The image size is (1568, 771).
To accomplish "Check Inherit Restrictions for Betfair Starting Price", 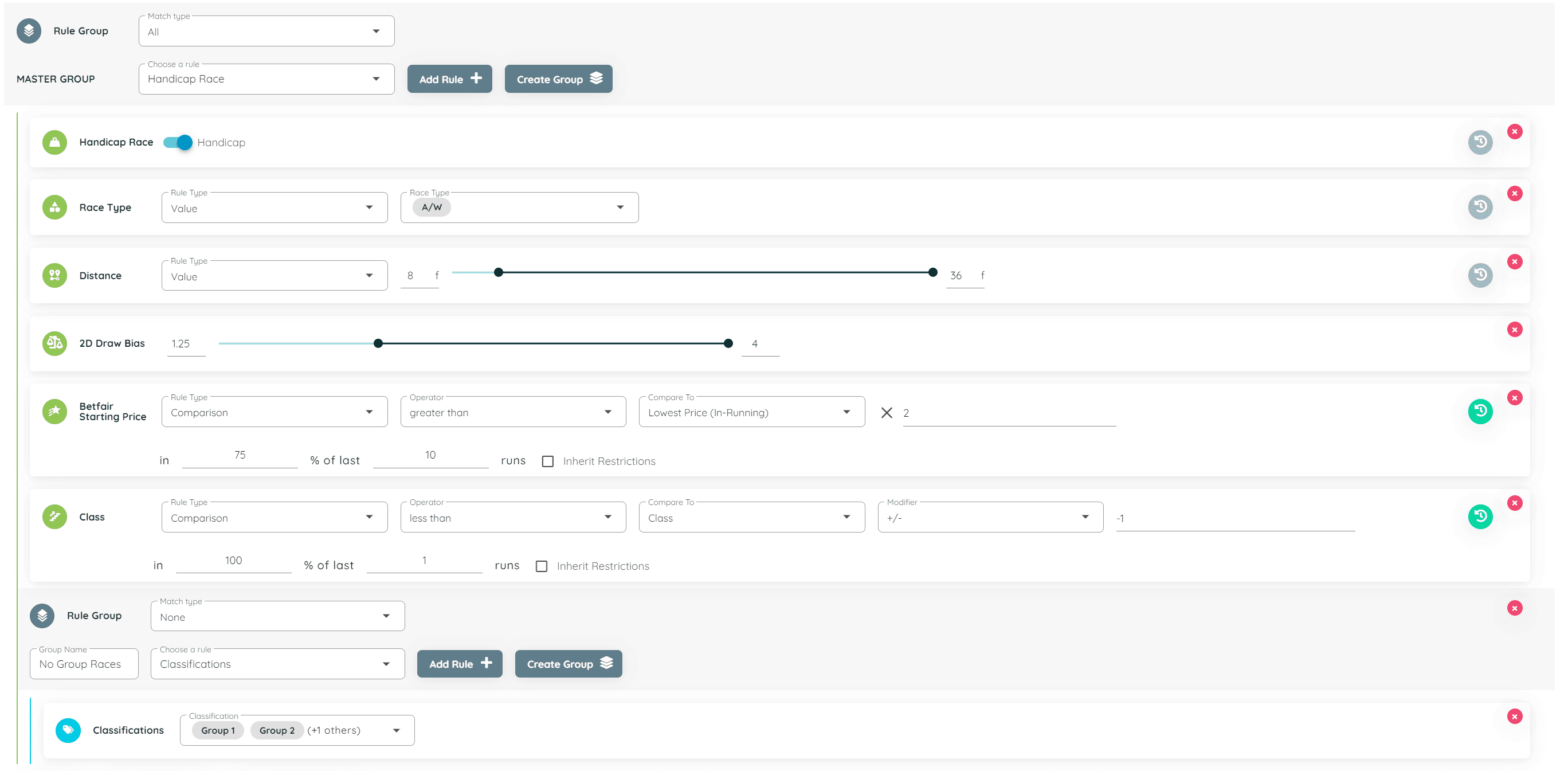I will click(x=548, y=461).
